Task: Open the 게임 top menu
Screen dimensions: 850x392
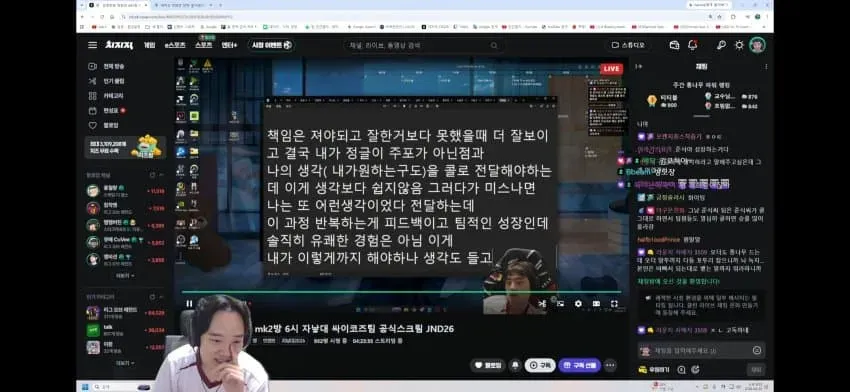Action: [150, 45]
